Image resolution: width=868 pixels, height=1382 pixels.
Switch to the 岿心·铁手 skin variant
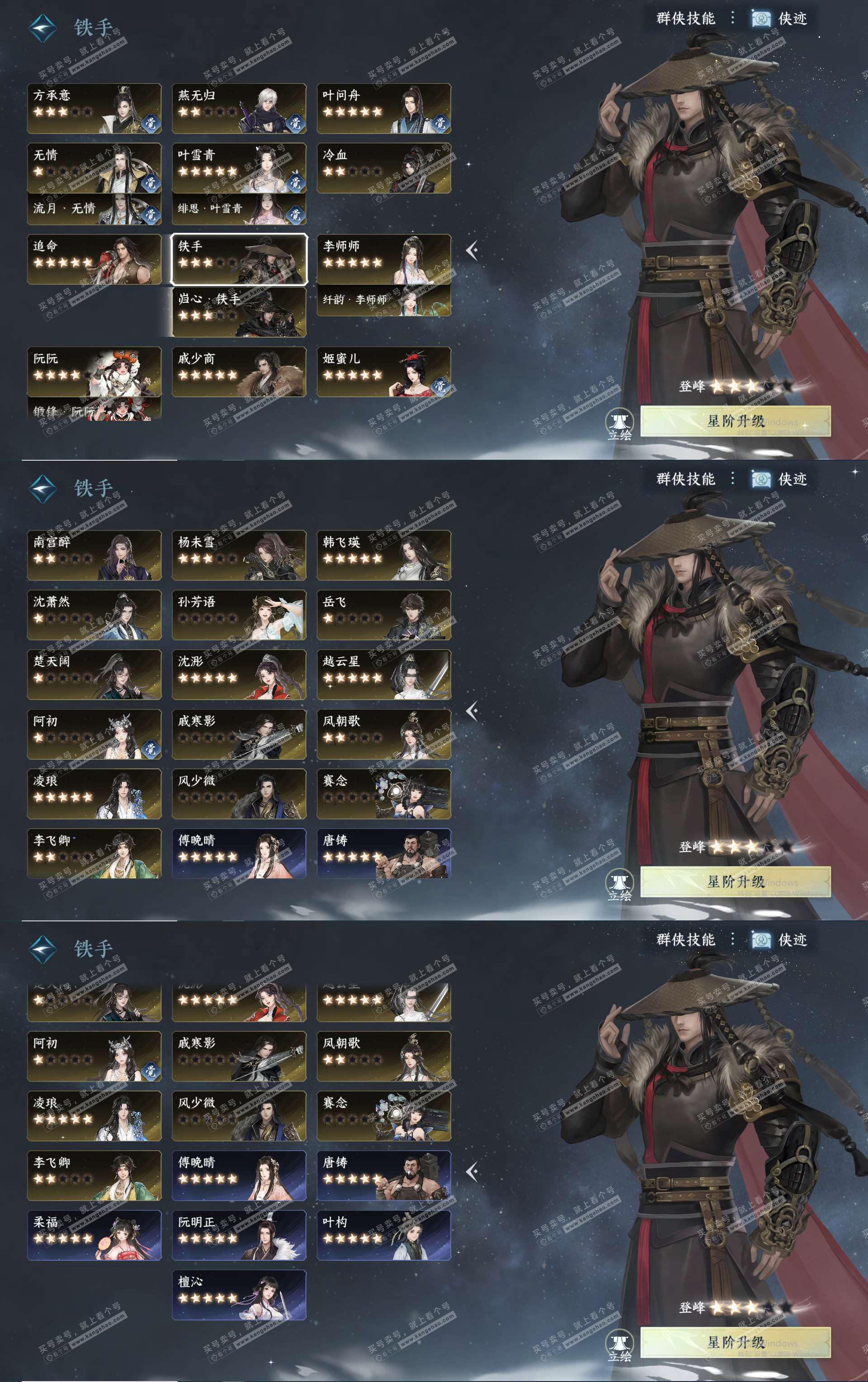239,312
